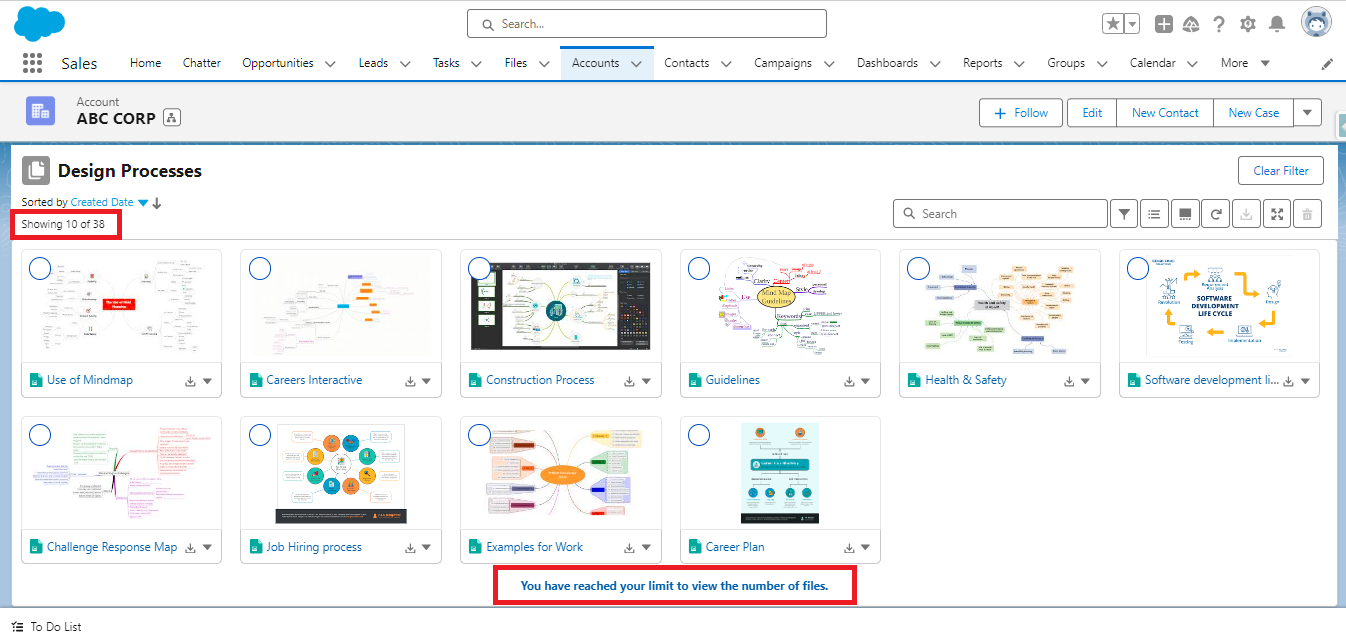Select the Challenge Response Map checkbox
Screen dimensions: 1346x643
pos(40,435)
